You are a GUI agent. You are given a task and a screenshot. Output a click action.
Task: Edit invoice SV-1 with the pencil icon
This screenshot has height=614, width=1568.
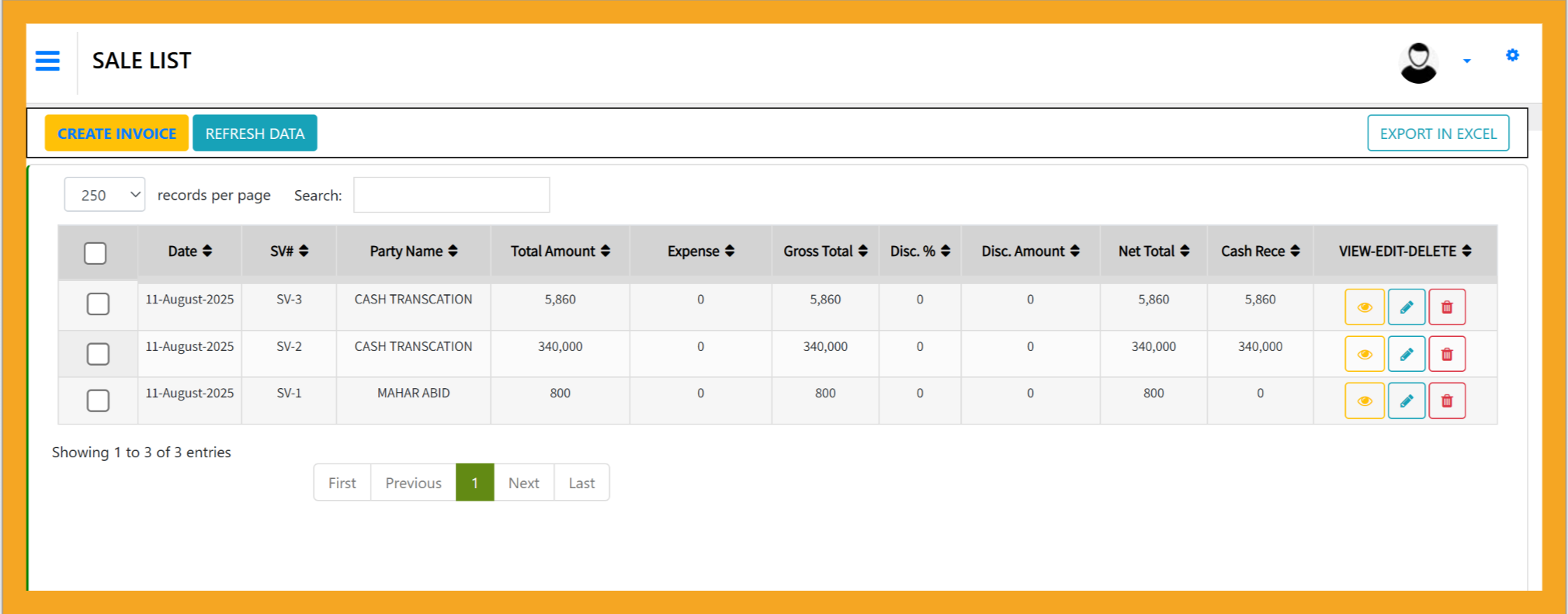tap(1406, 401)
